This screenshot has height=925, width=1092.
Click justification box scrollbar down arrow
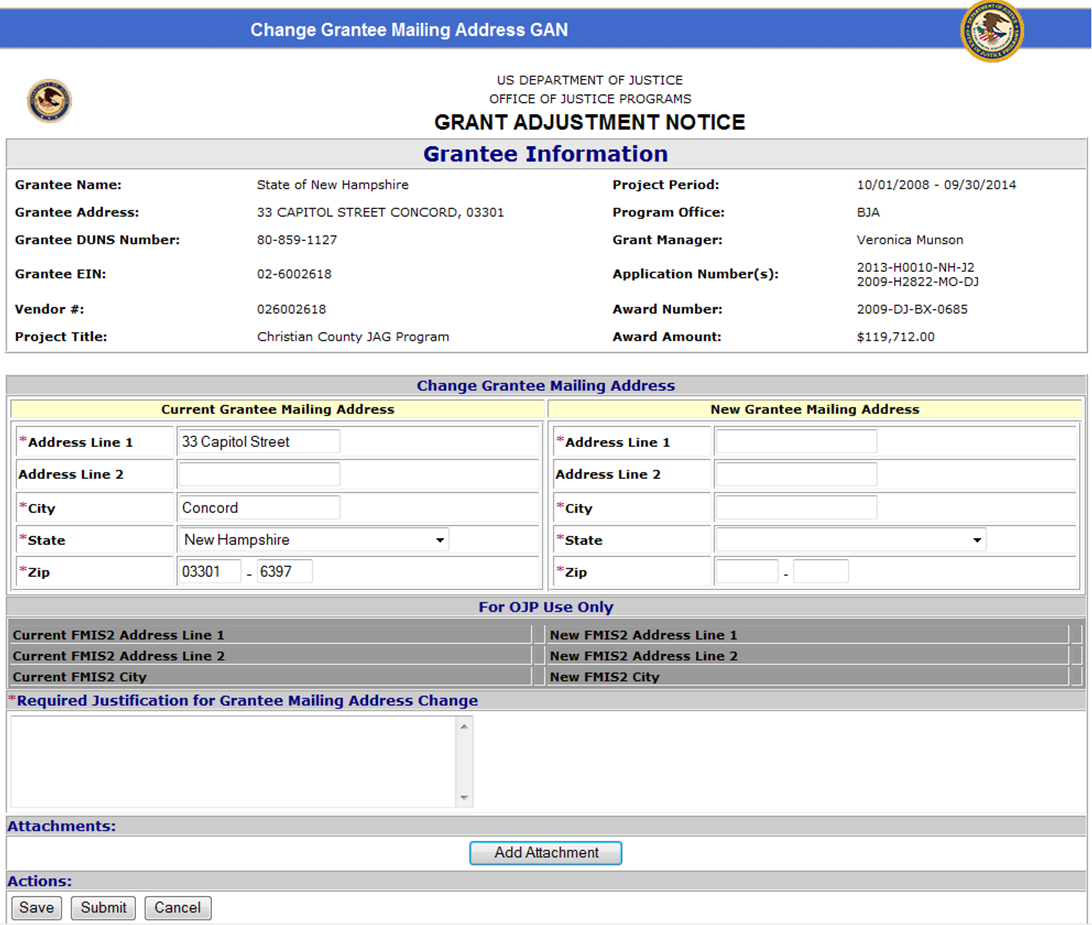click(464, 798)
